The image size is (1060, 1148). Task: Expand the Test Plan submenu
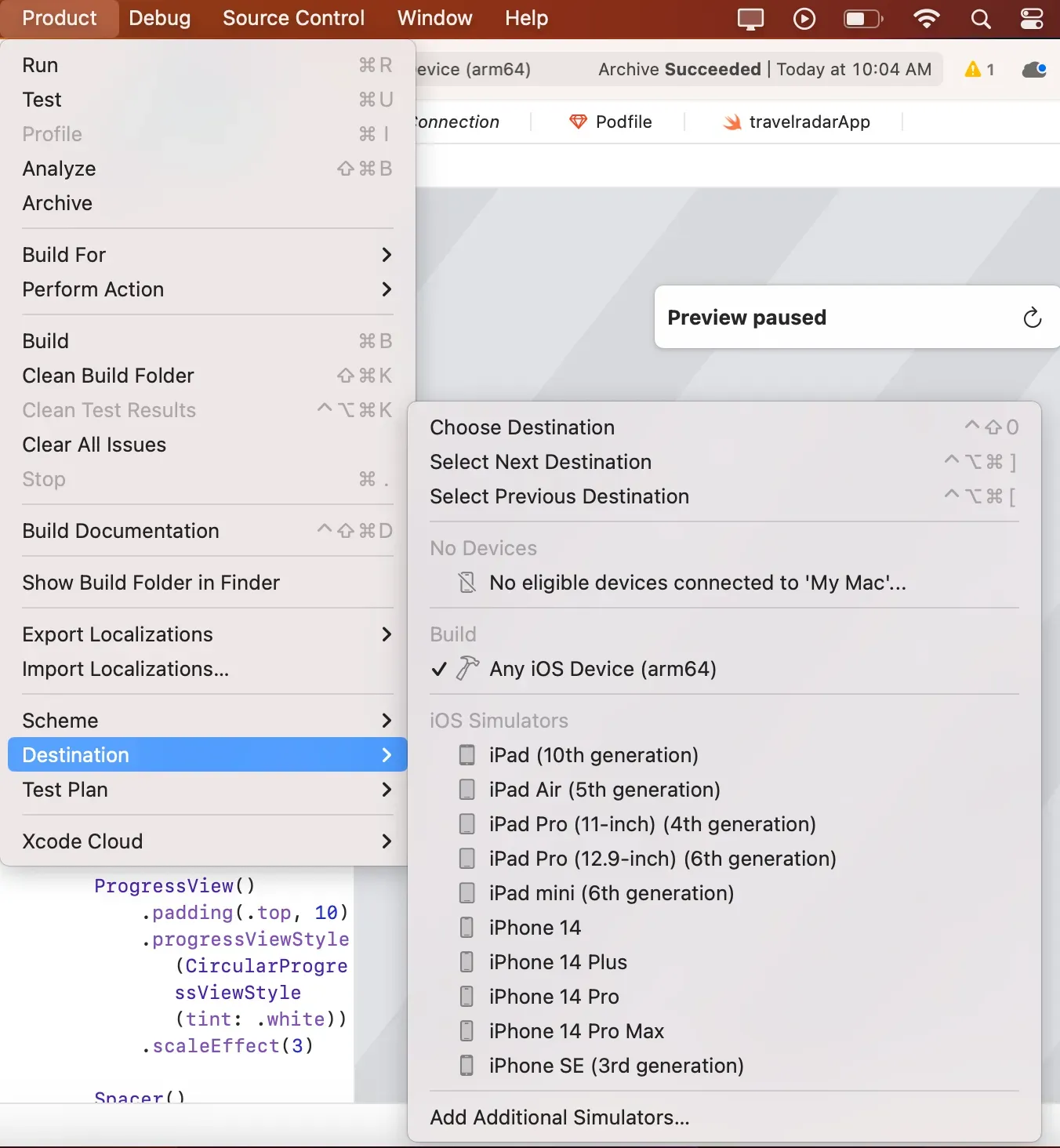208,789
